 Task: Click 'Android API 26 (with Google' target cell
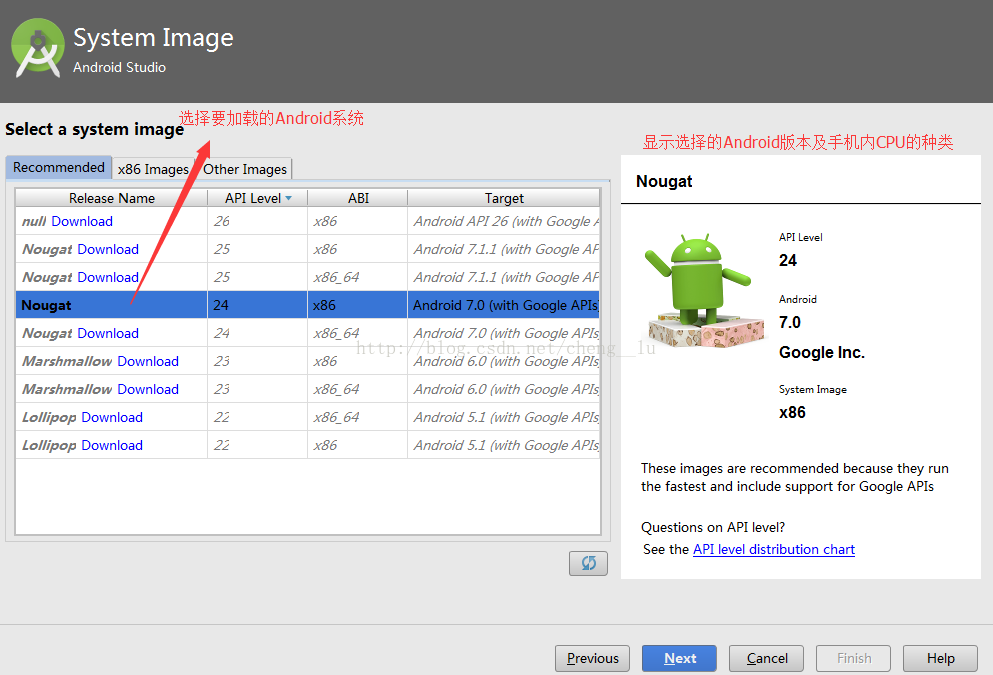tap(505, 221)
